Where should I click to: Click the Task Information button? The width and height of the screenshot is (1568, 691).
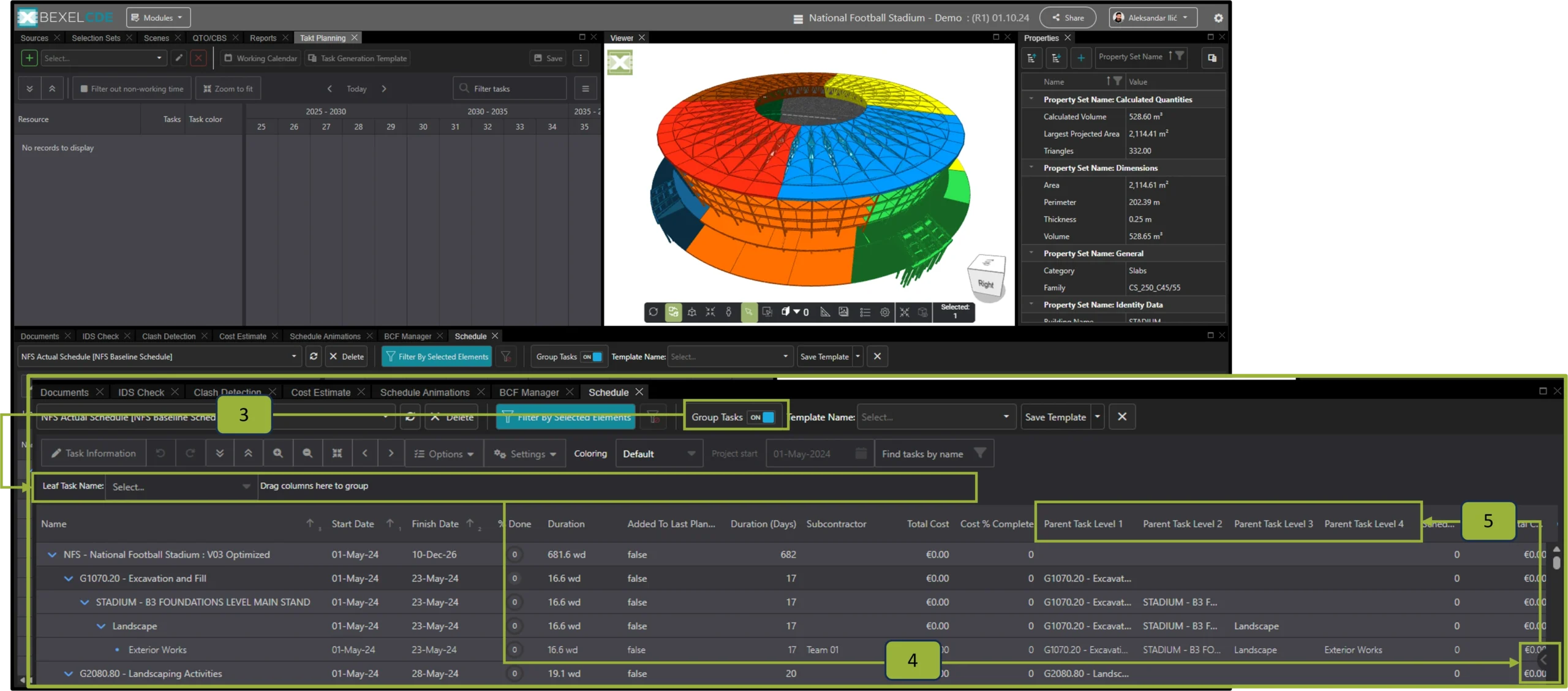94,453
